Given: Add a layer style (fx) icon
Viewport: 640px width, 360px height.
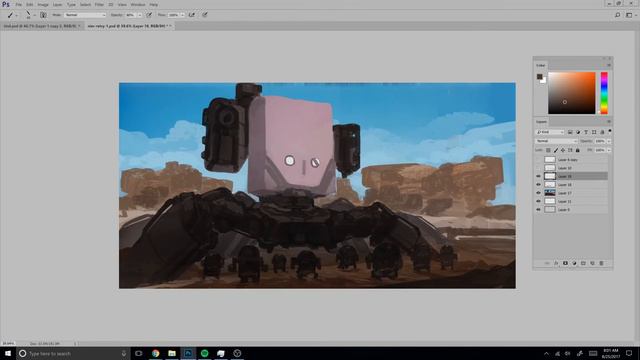Looking at the screenshot, I should [556, 264].
